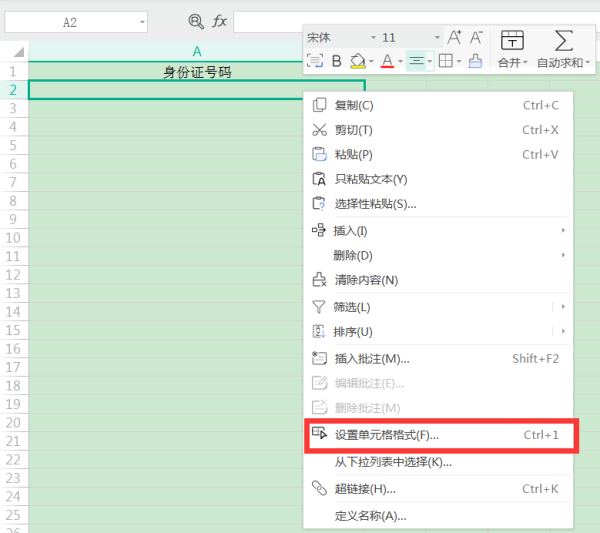This screenshot has height=533, width=600.
Task: Select row header 20
Action: pos(14,422)
